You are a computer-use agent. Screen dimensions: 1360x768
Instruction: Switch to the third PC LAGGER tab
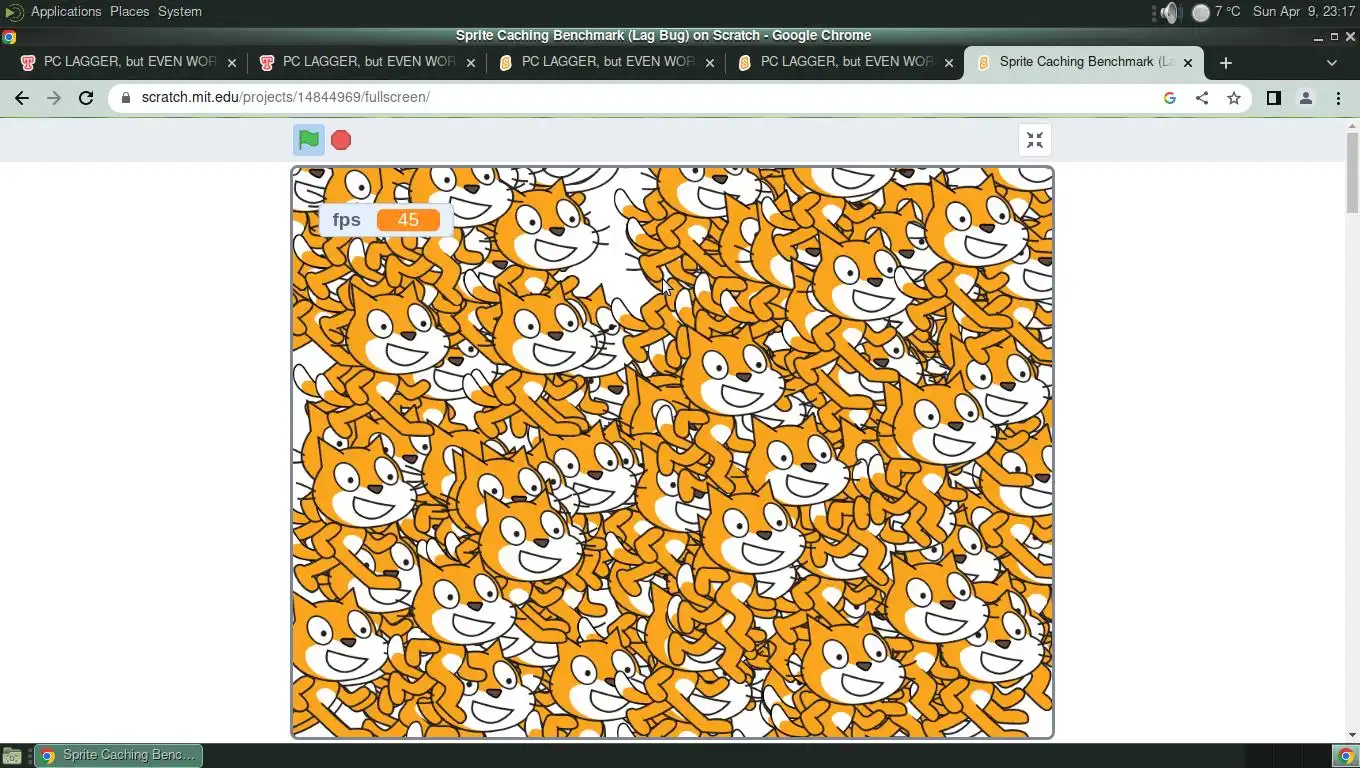tap(607, 62)
